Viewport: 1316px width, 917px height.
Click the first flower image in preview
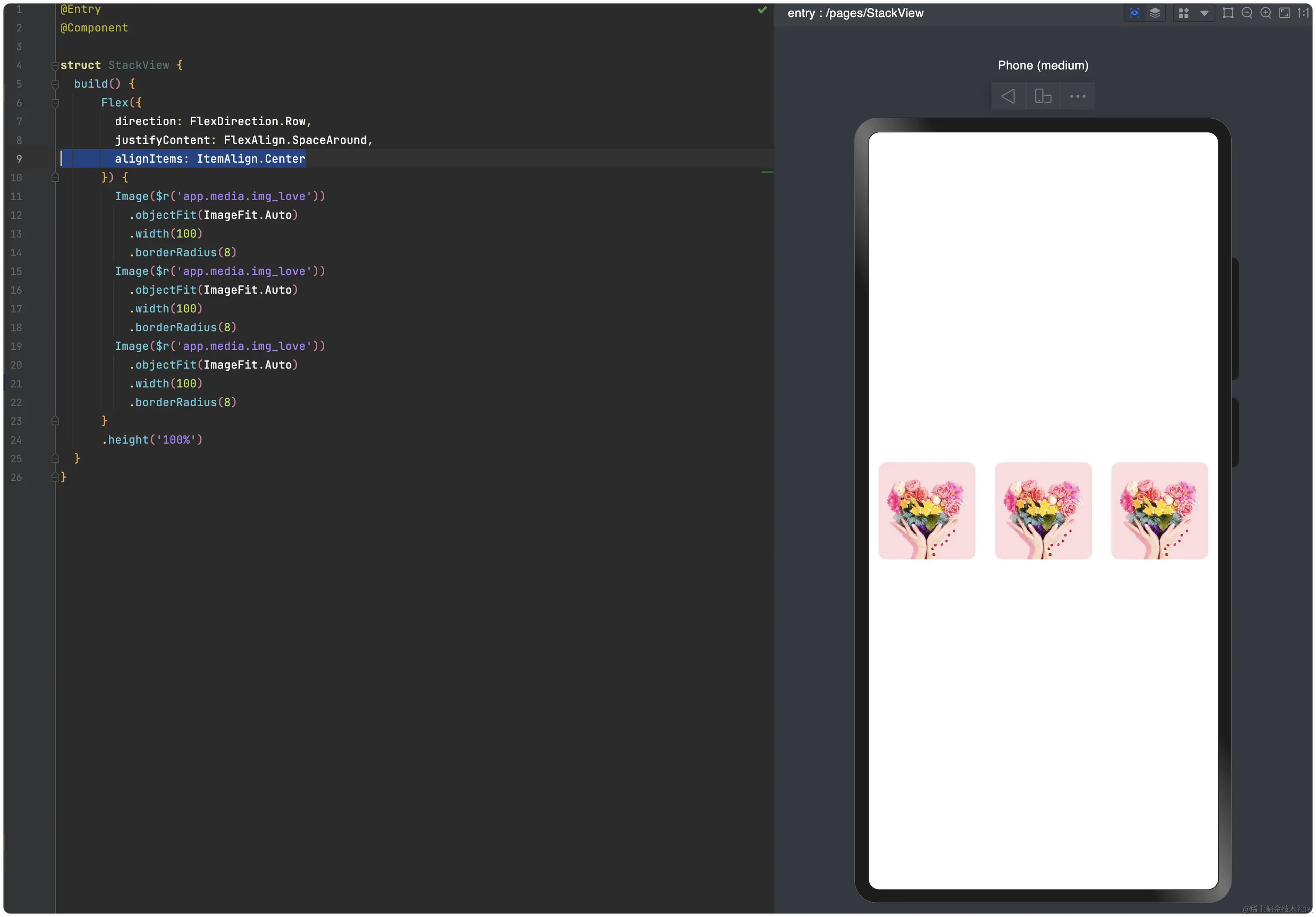(926, 510)
